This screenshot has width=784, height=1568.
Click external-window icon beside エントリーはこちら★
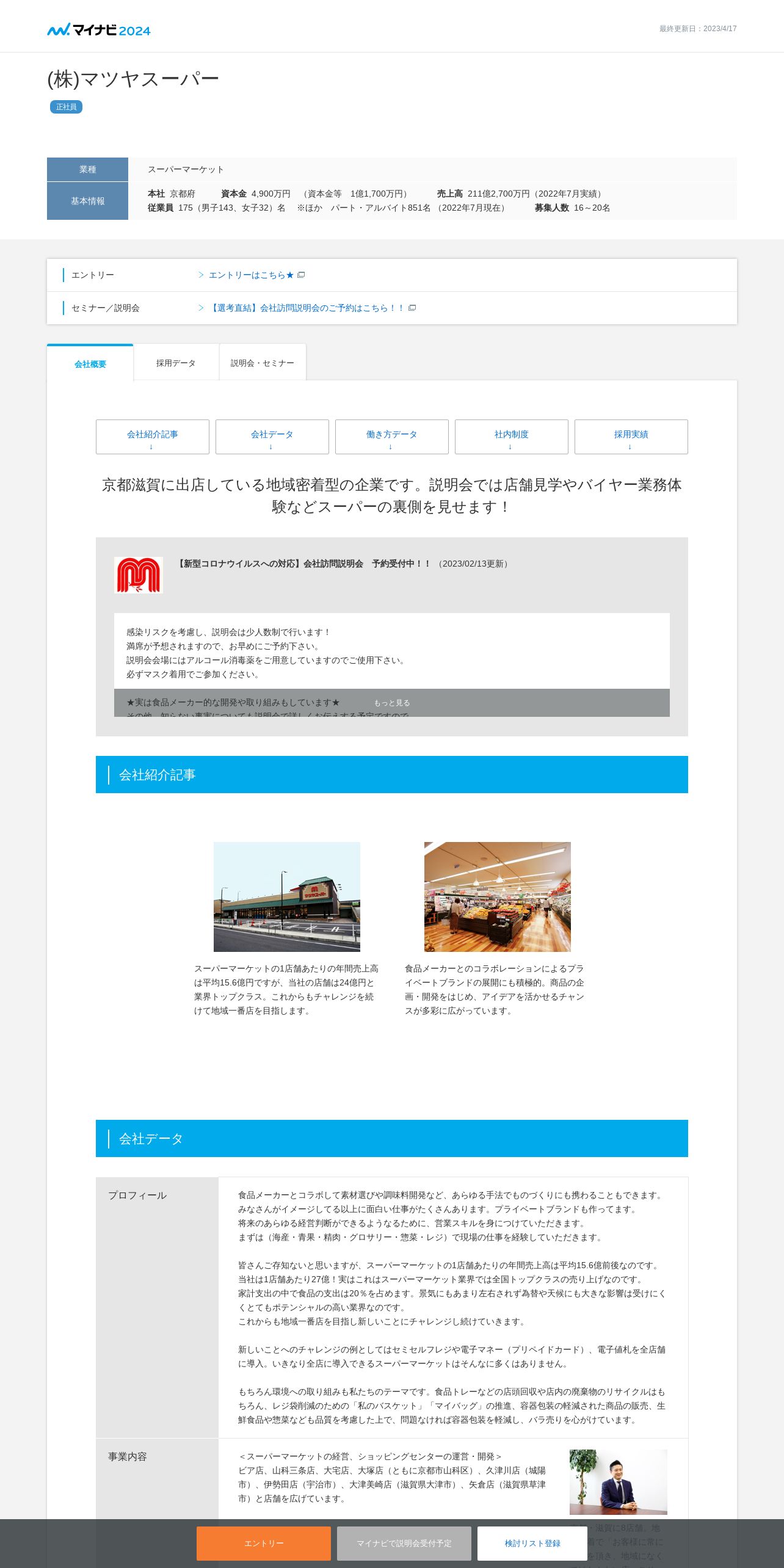301,275
